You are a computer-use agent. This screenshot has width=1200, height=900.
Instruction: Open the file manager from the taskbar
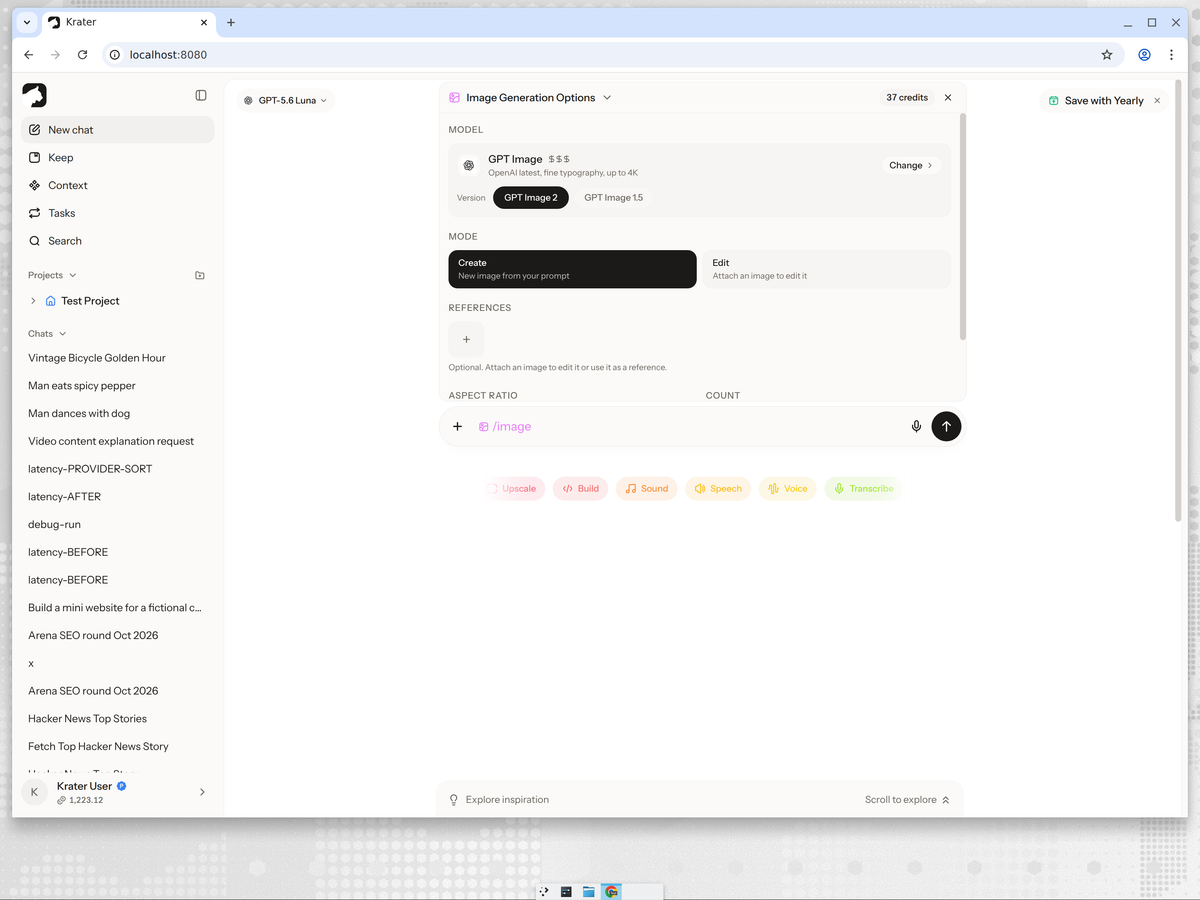[x=589, y=891]
